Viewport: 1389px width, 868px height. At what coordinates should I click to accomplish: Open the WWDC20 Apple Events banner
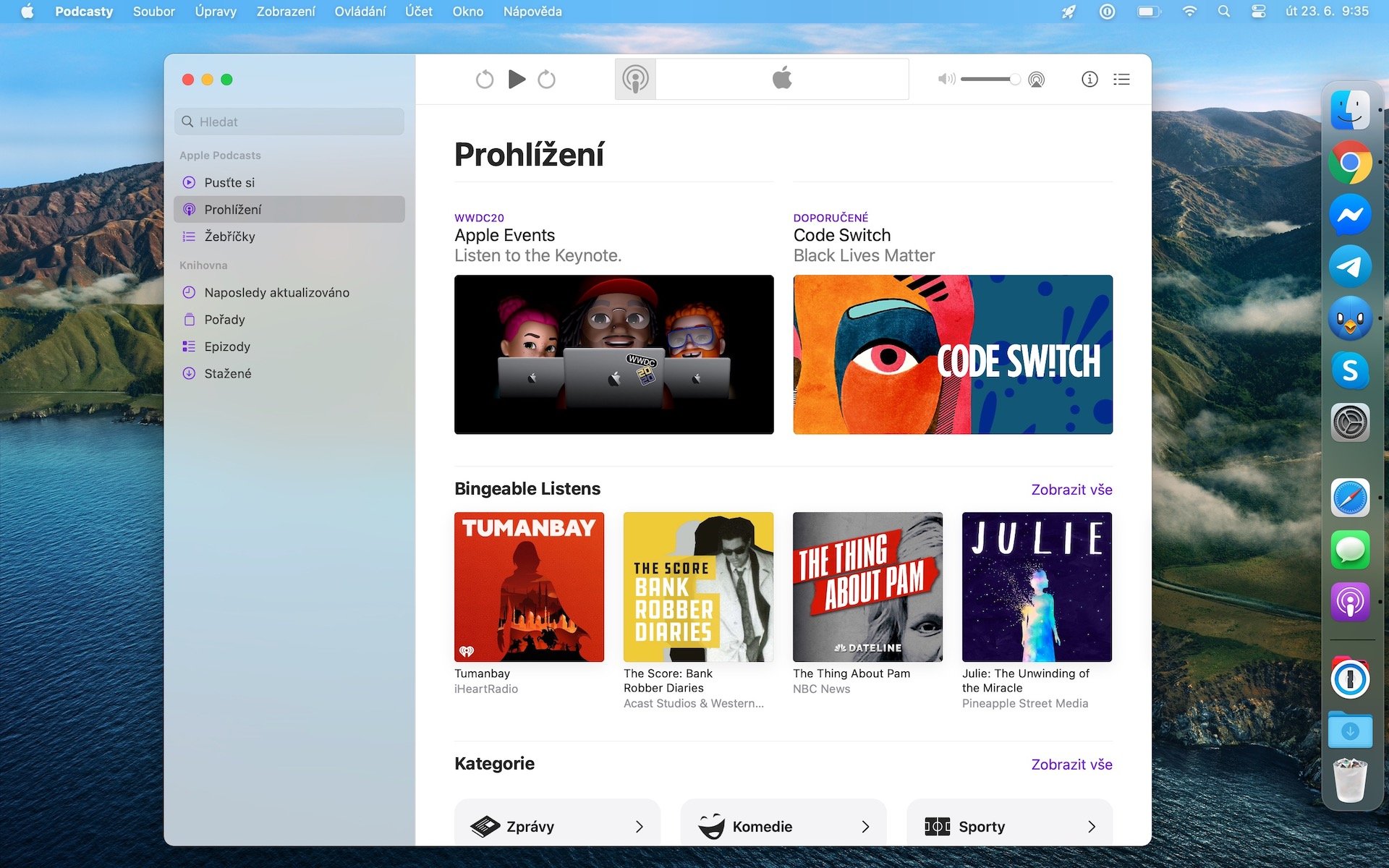pyautogui.click(x=614, y=354)
